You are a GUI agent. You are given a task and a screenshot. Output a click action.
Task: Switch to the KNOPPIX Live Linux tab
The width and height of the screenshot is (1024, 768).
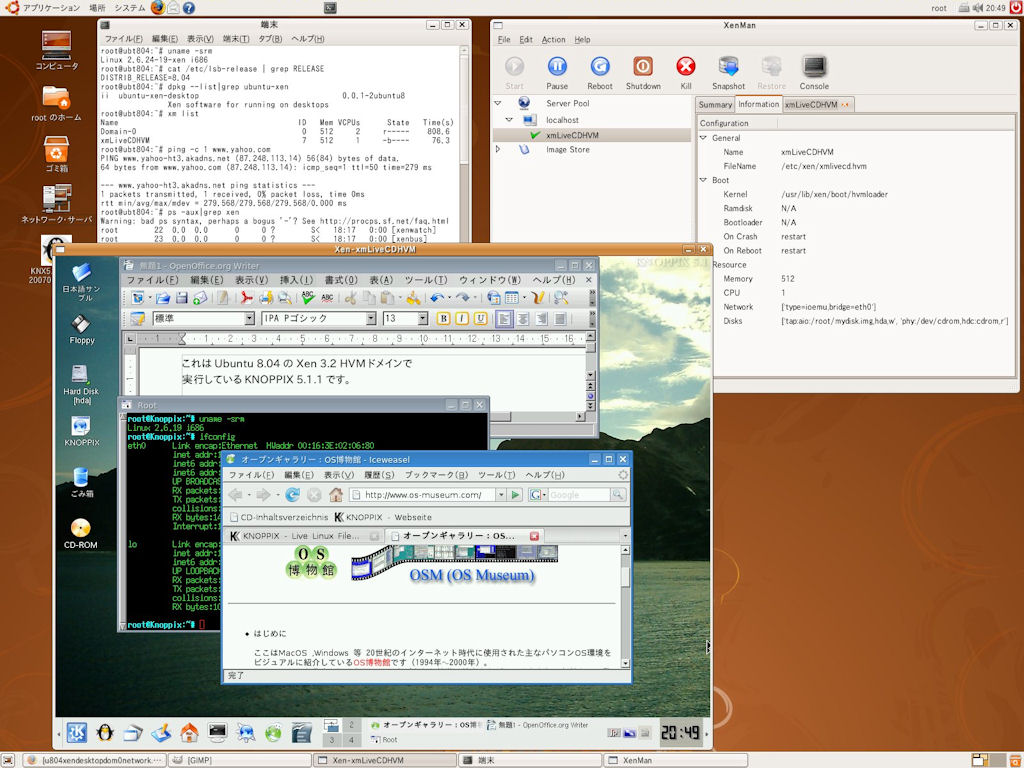click(x=304, y=536)
